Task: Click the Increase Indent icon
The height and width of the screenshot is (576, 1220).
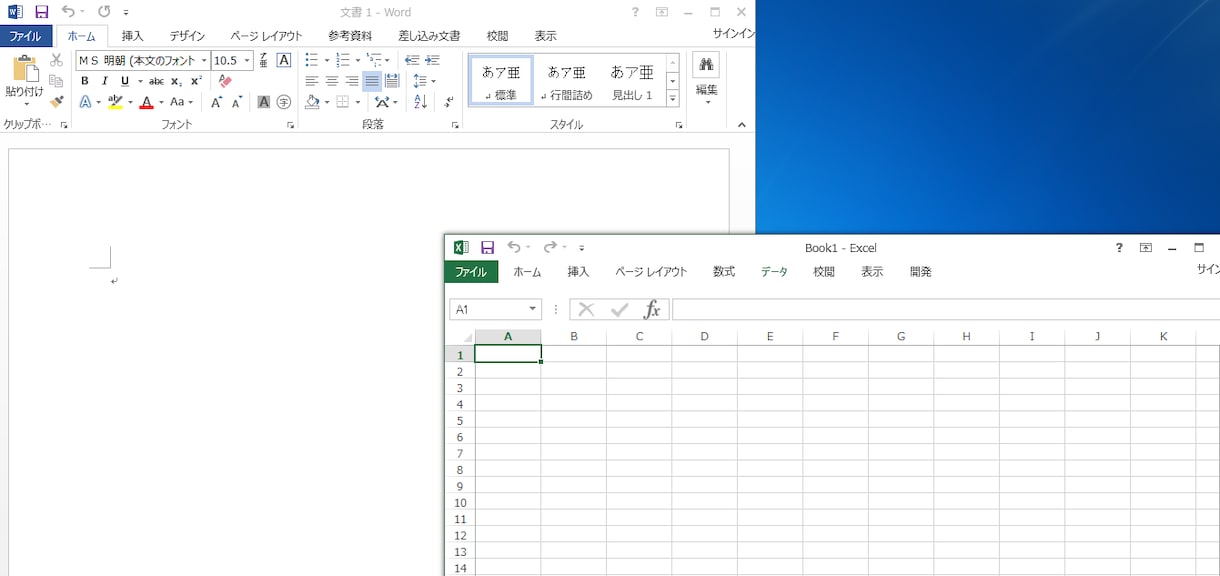Action: [432, 60]
